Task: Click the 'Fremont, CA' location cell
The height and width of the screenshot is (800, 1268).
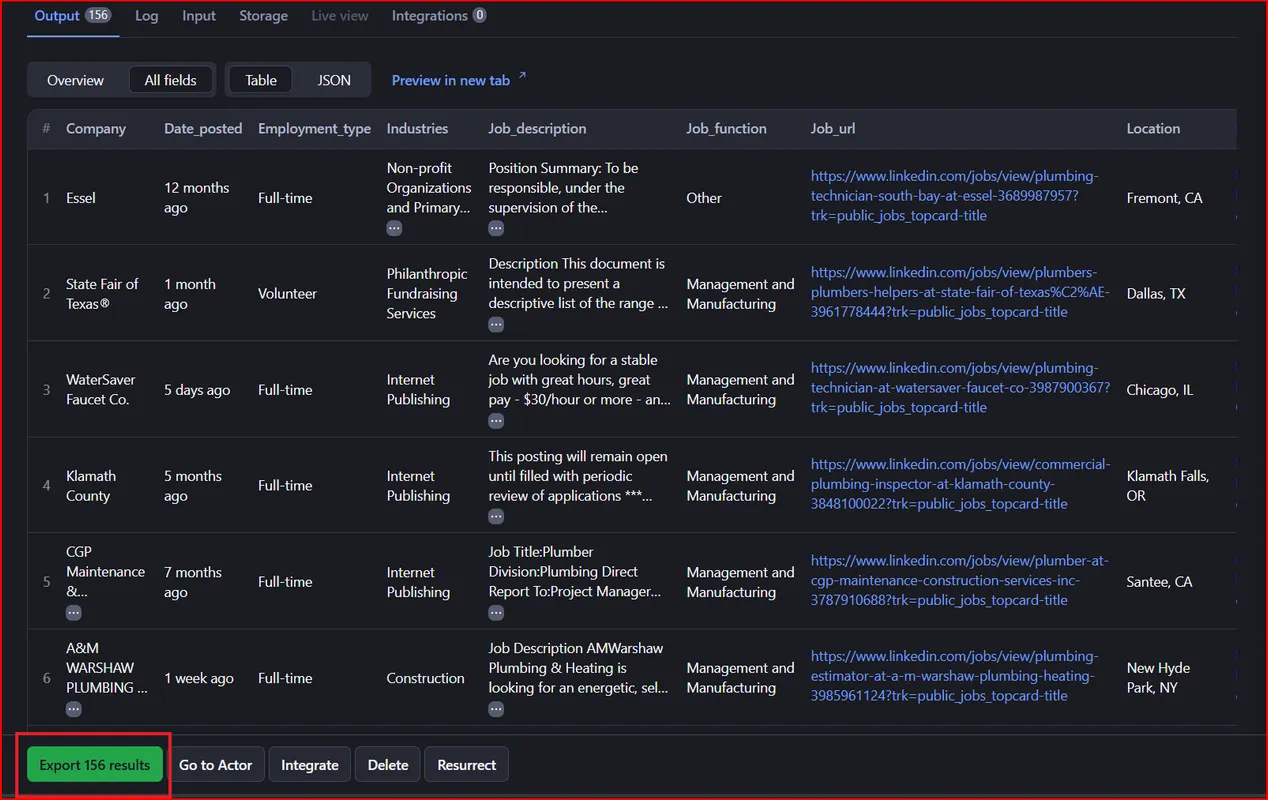Action: coord(1164,198)
